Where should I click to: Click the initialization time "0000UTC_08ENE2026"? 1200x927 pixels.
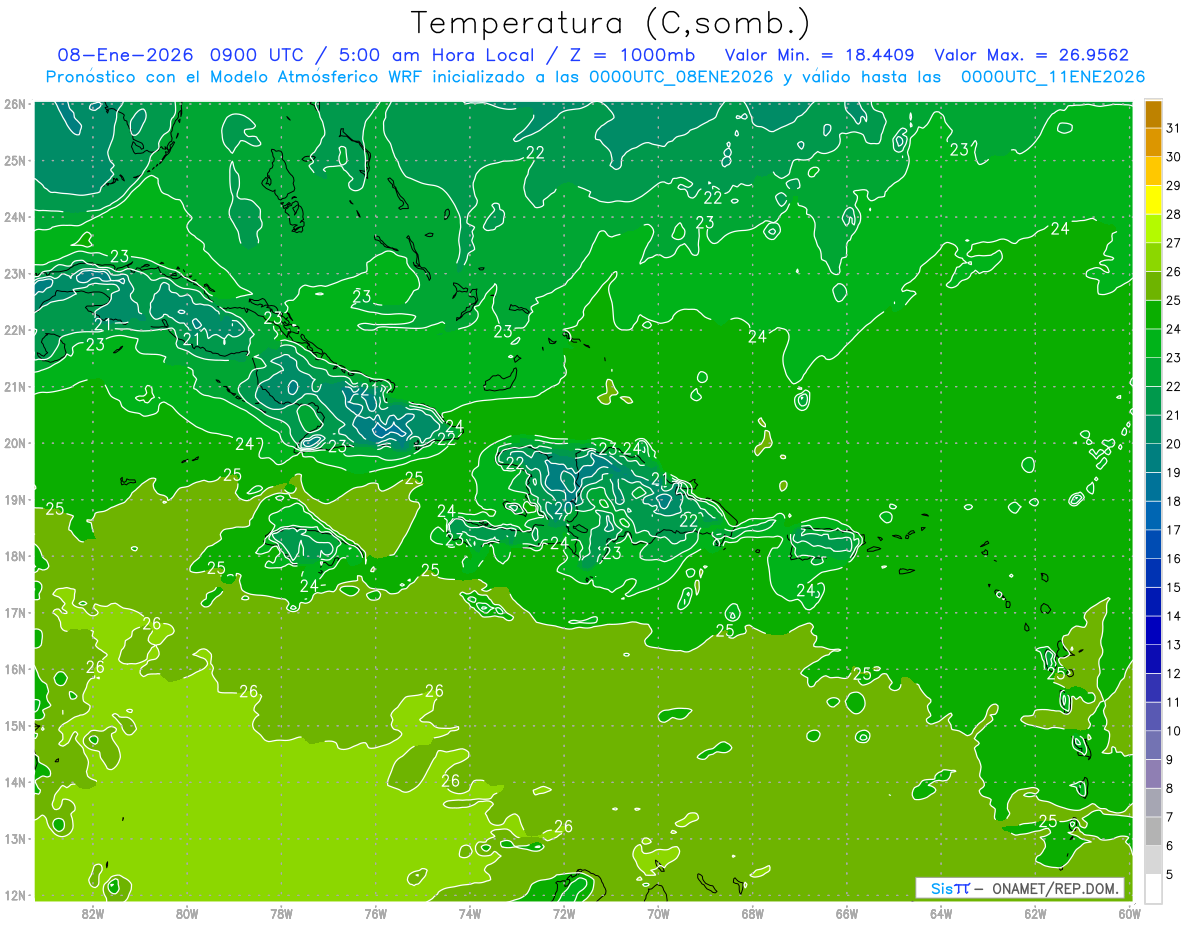point(681,77)
